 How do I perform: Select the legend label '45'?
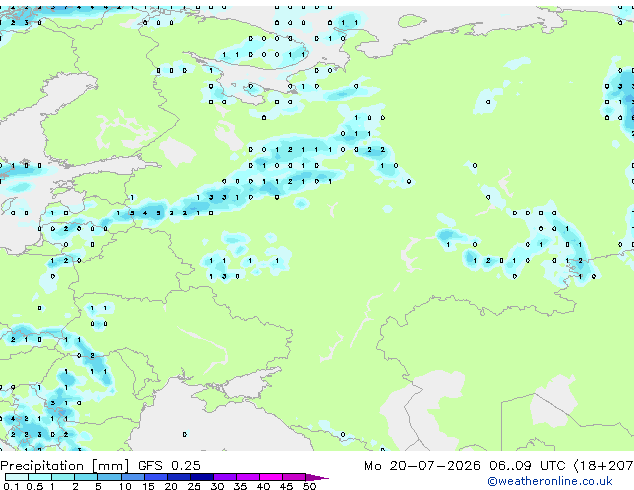click(286, 486)
